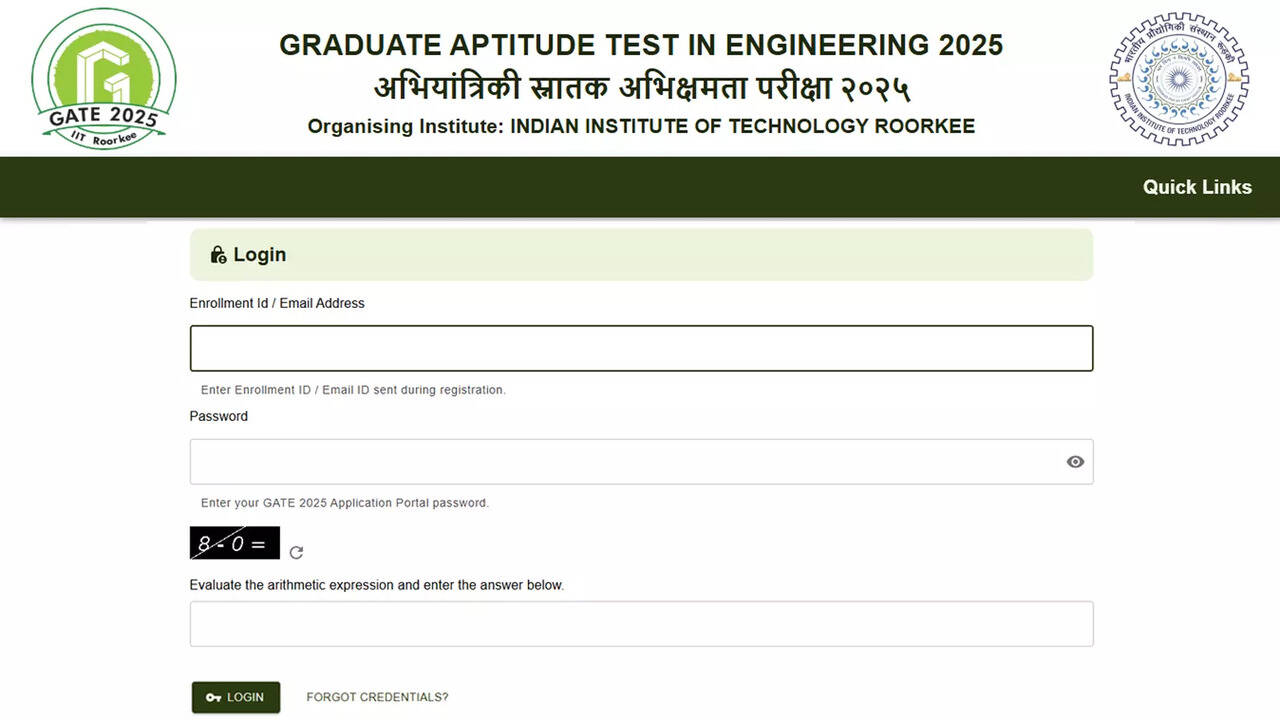Refresh the captcha arithmetic expression
Image resolution: width=1280 pixels, height=720 pixels.
pyautogui.click(x=296, y=552)
